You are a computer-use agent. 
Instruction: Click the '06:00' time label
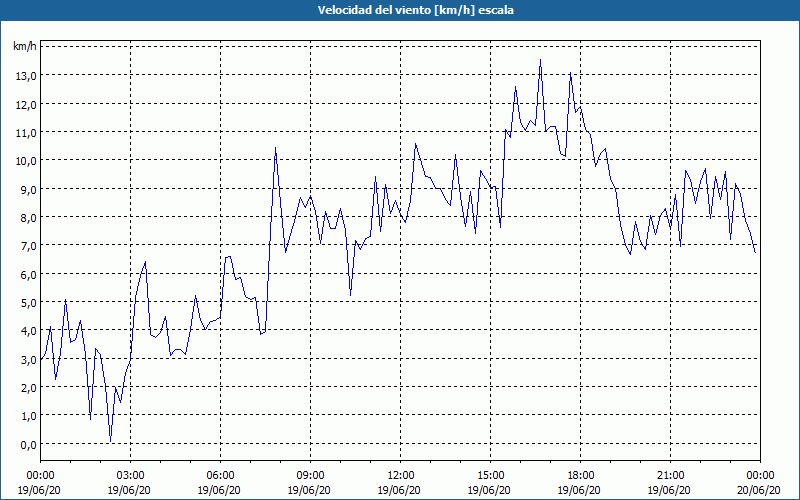220,476
